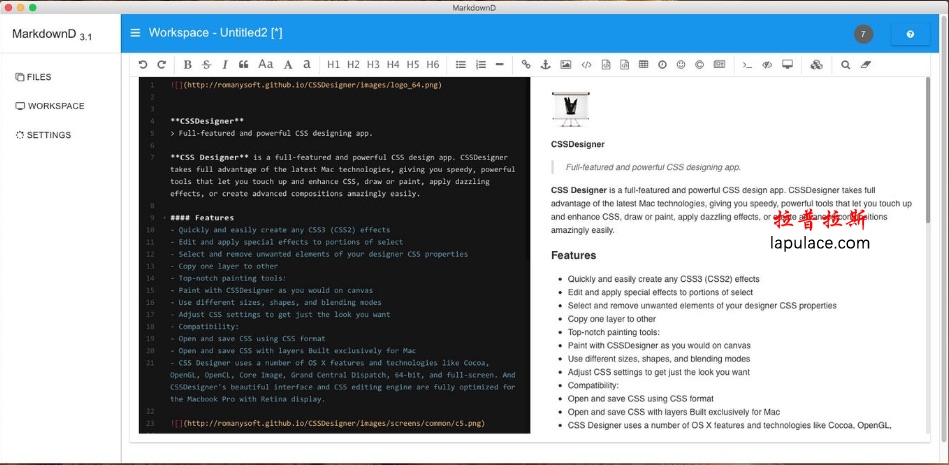The image size is (949, 465).
Task: Click the Undo arrow in the toolbar
Action: point(143,64)
